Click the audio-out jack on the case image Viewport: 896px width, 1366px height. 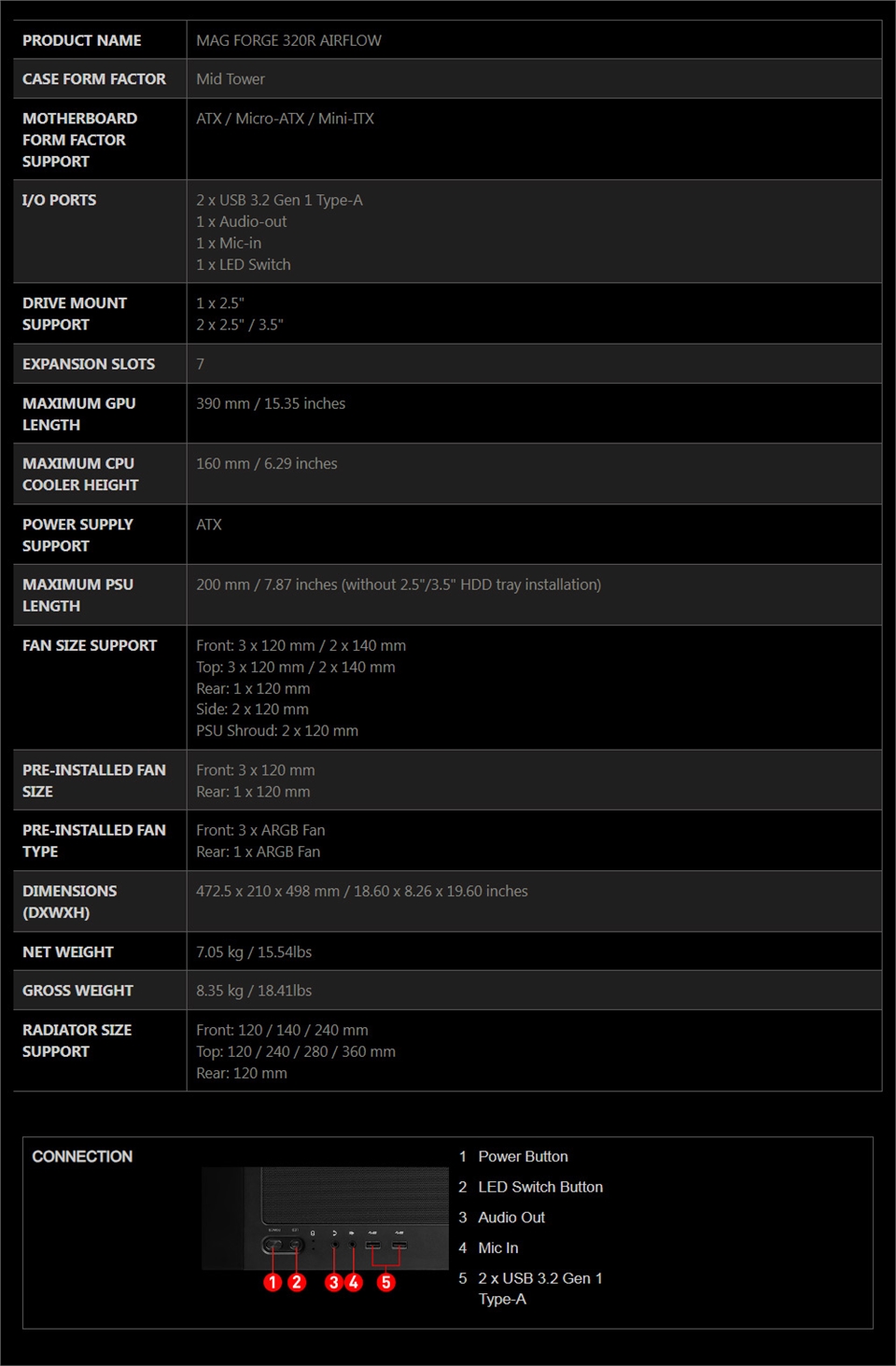[x=335, y=1246]
